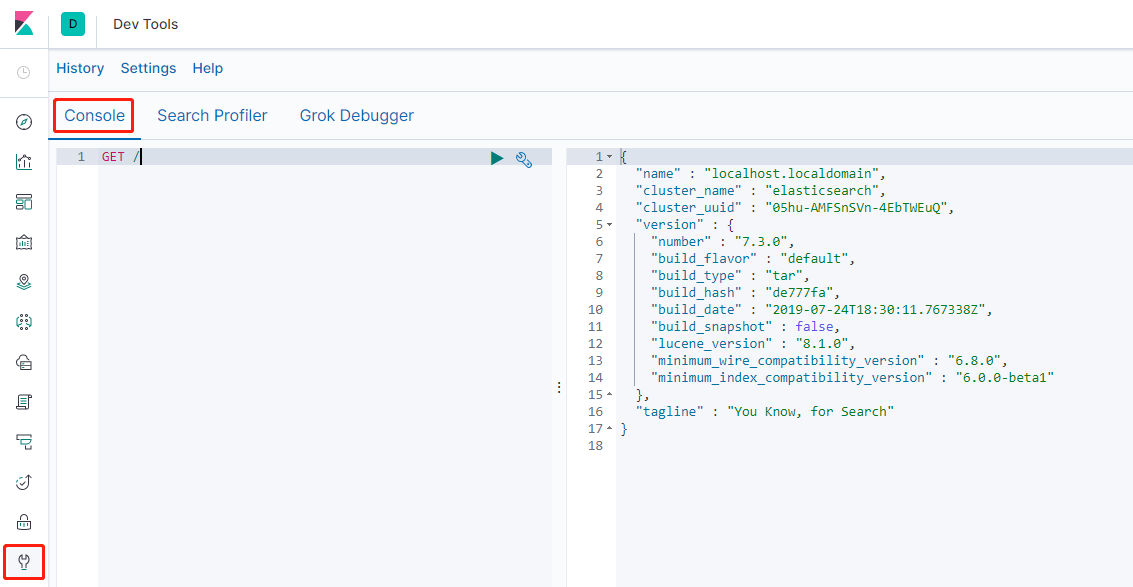Run the GET / request with play button

click(x=497, y=158)
